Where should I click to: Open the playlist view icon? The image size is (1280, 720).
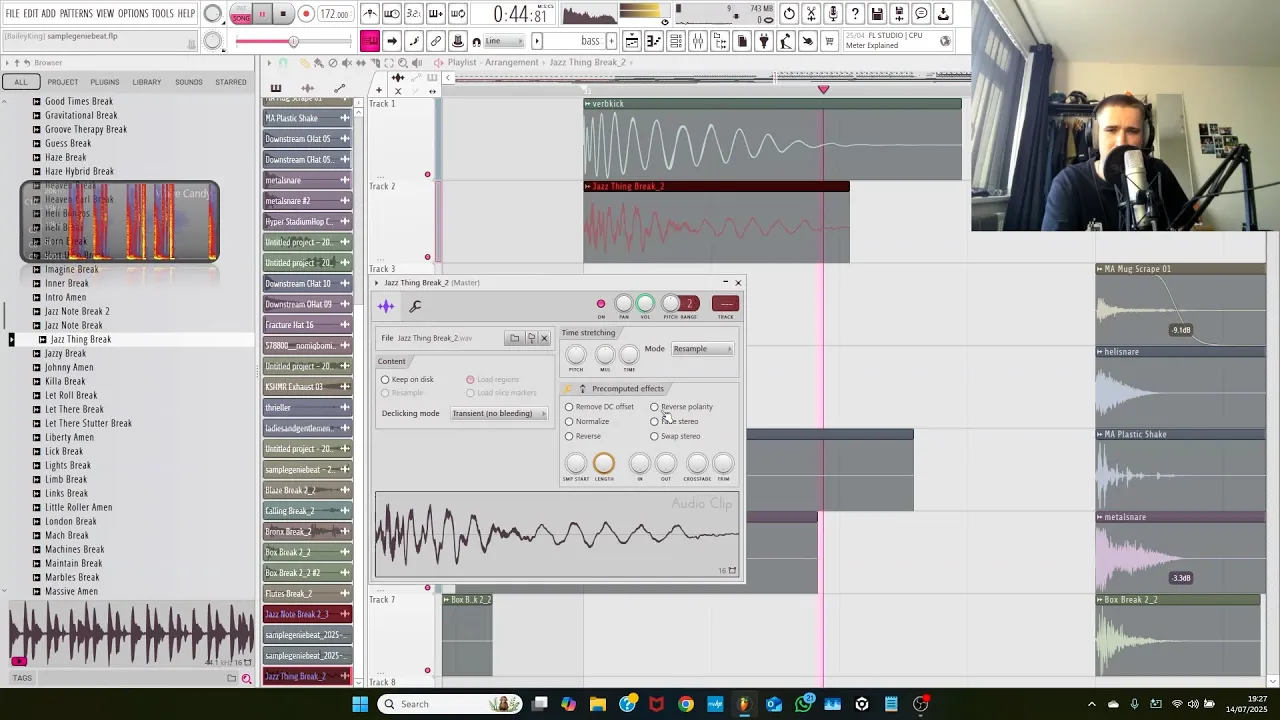pos(632,41)
